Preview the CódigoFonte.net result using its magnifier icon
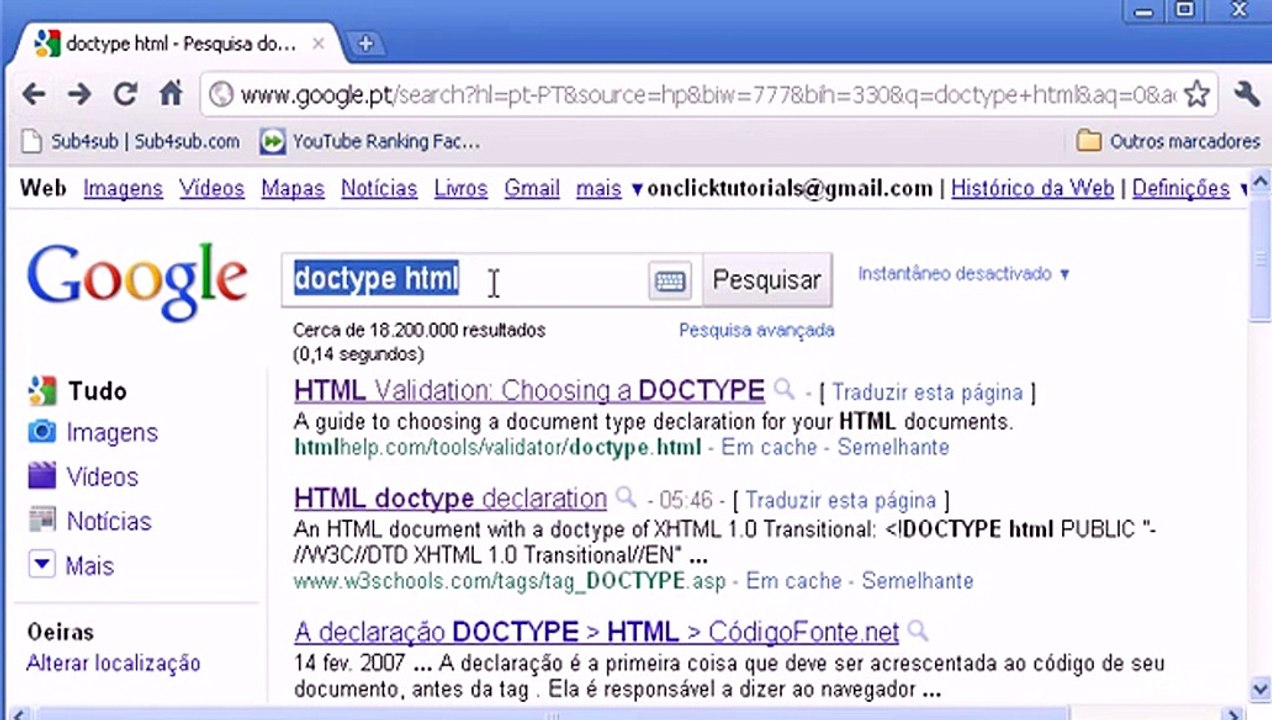Image resolution: width=1272 pixels, height=720 pixels. [x=918, y=631]
